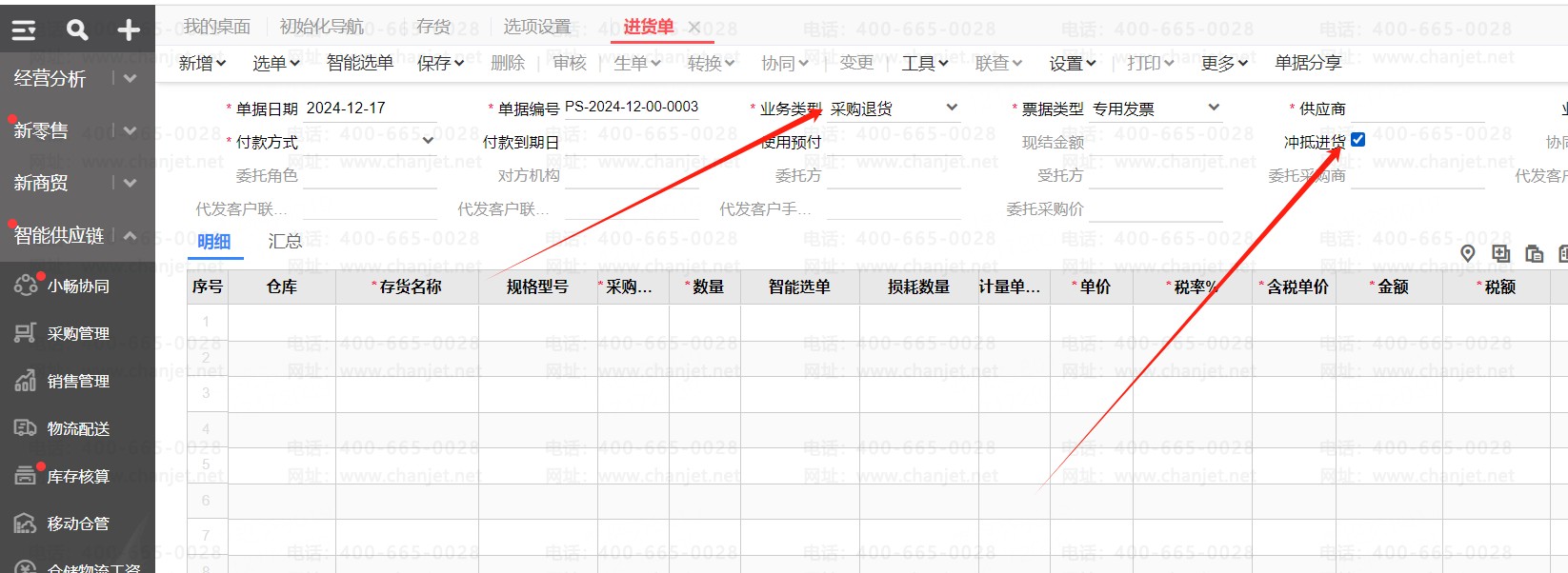
Task: Click the plus add icon in sidebar header
Action: tap(129, 30)
